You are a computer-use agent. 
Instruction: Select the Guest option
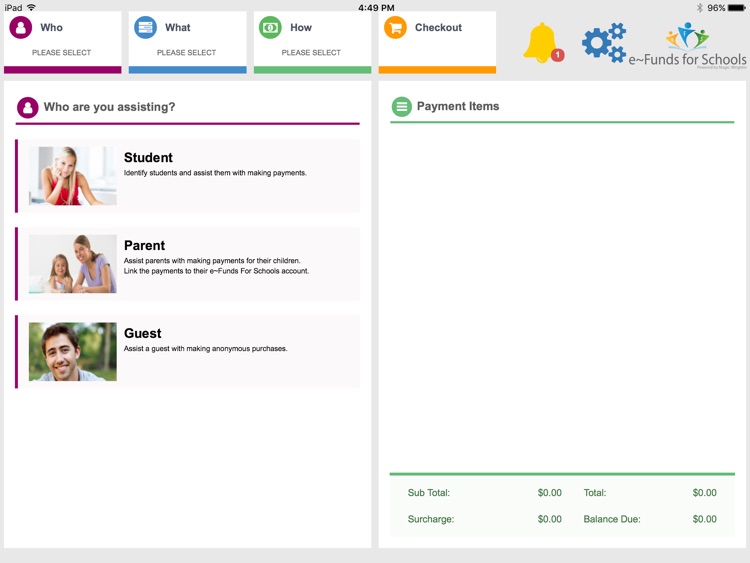[188, 352]
